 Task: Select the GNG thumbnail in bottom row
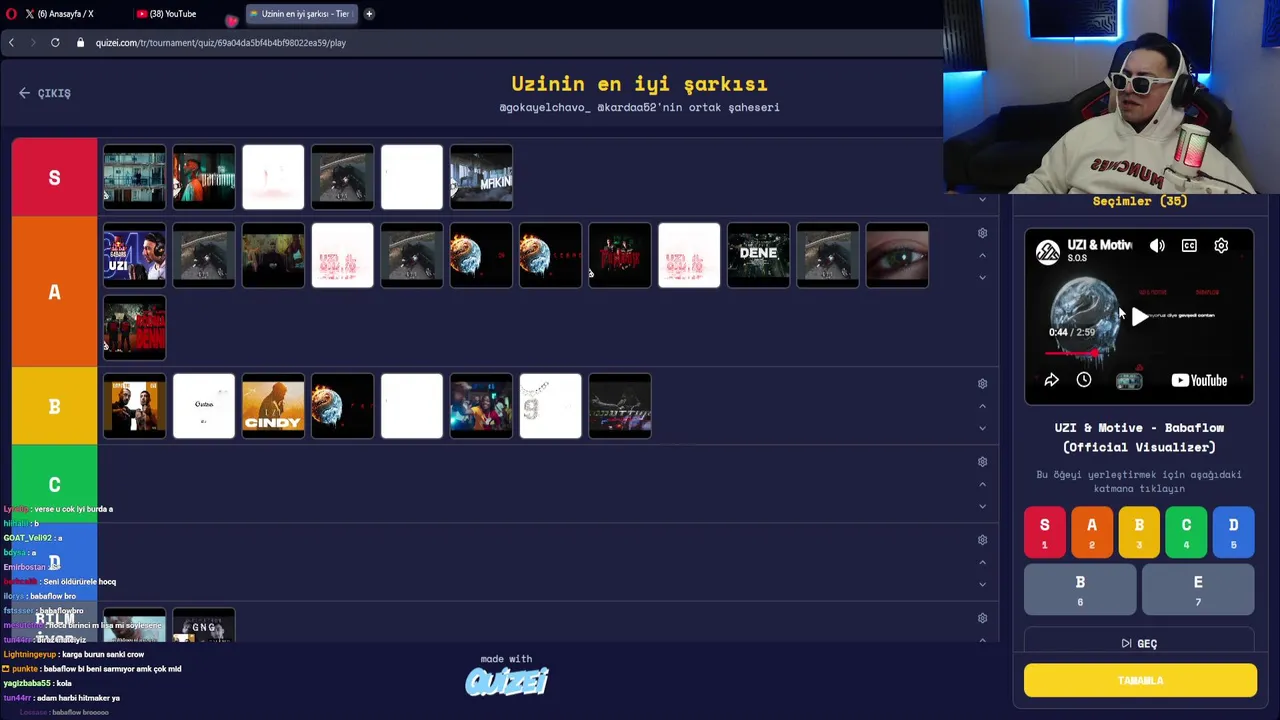[x=204, y=626]
